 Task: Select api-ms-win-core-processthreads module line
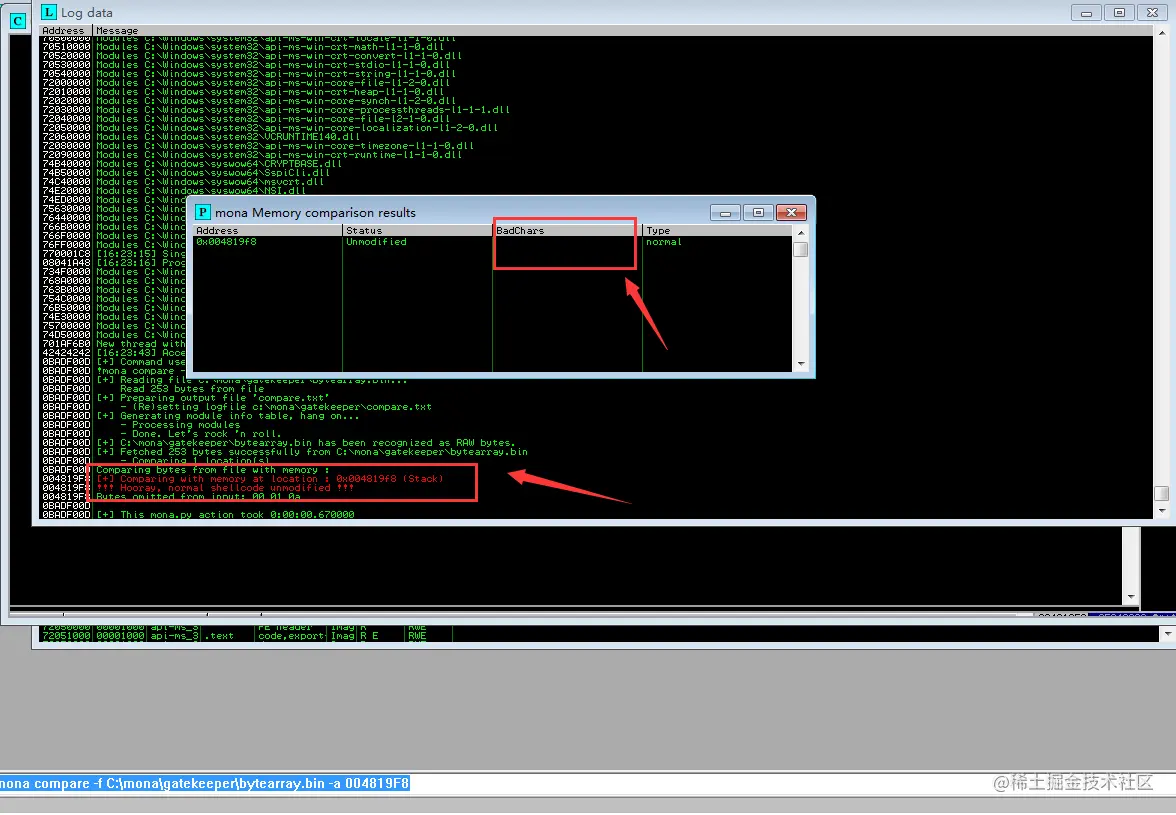pos(303,109)
